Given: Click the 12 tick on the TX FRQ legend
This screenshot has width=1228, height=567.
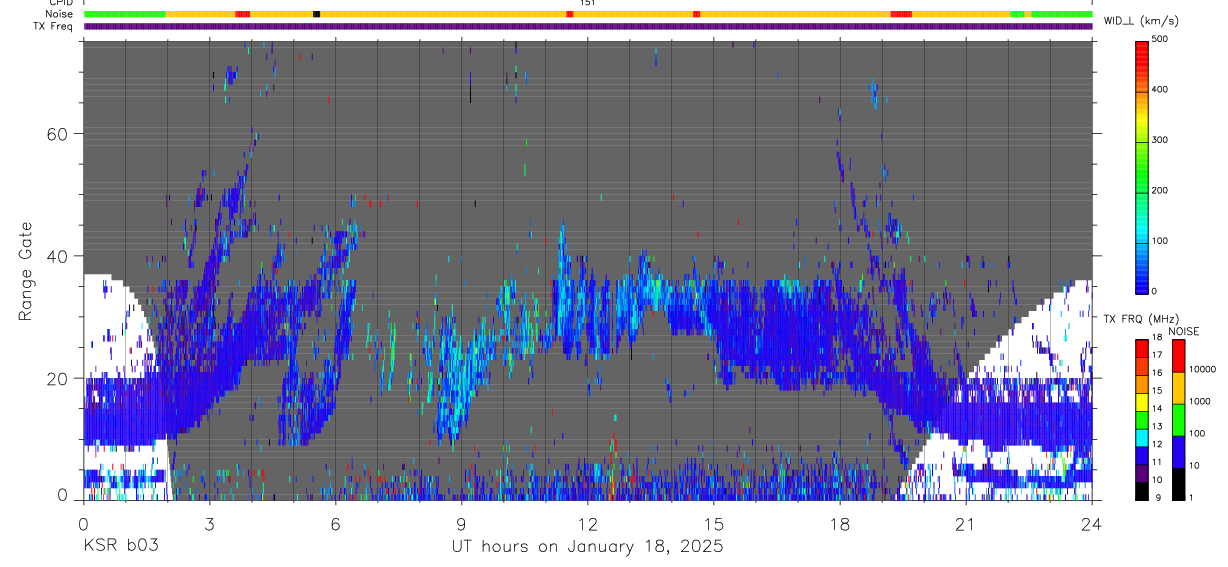Looking at the screenshot, I should (1157, 444).
